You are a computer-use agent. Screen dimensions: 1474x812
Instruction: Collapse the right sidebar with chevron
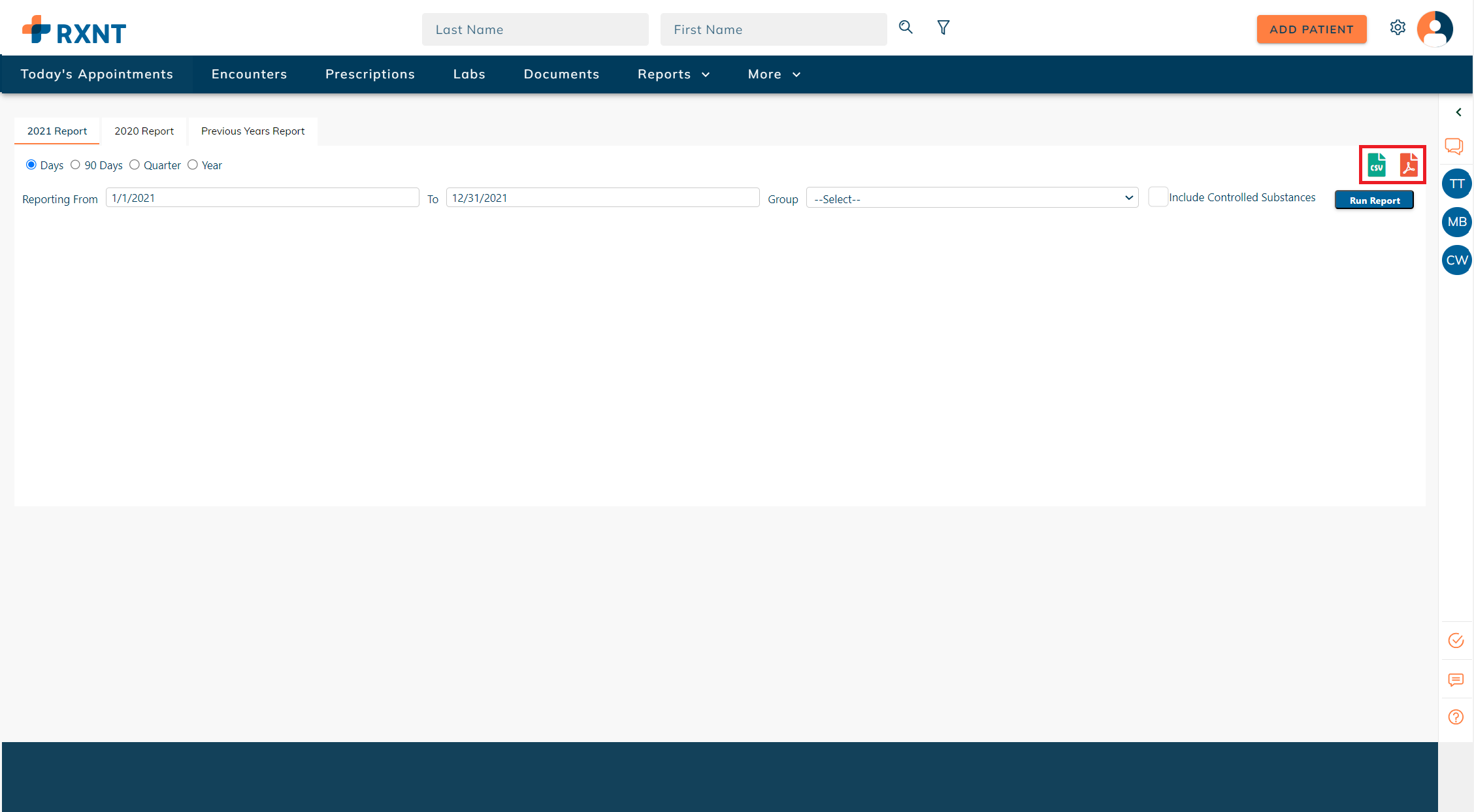1458,112
